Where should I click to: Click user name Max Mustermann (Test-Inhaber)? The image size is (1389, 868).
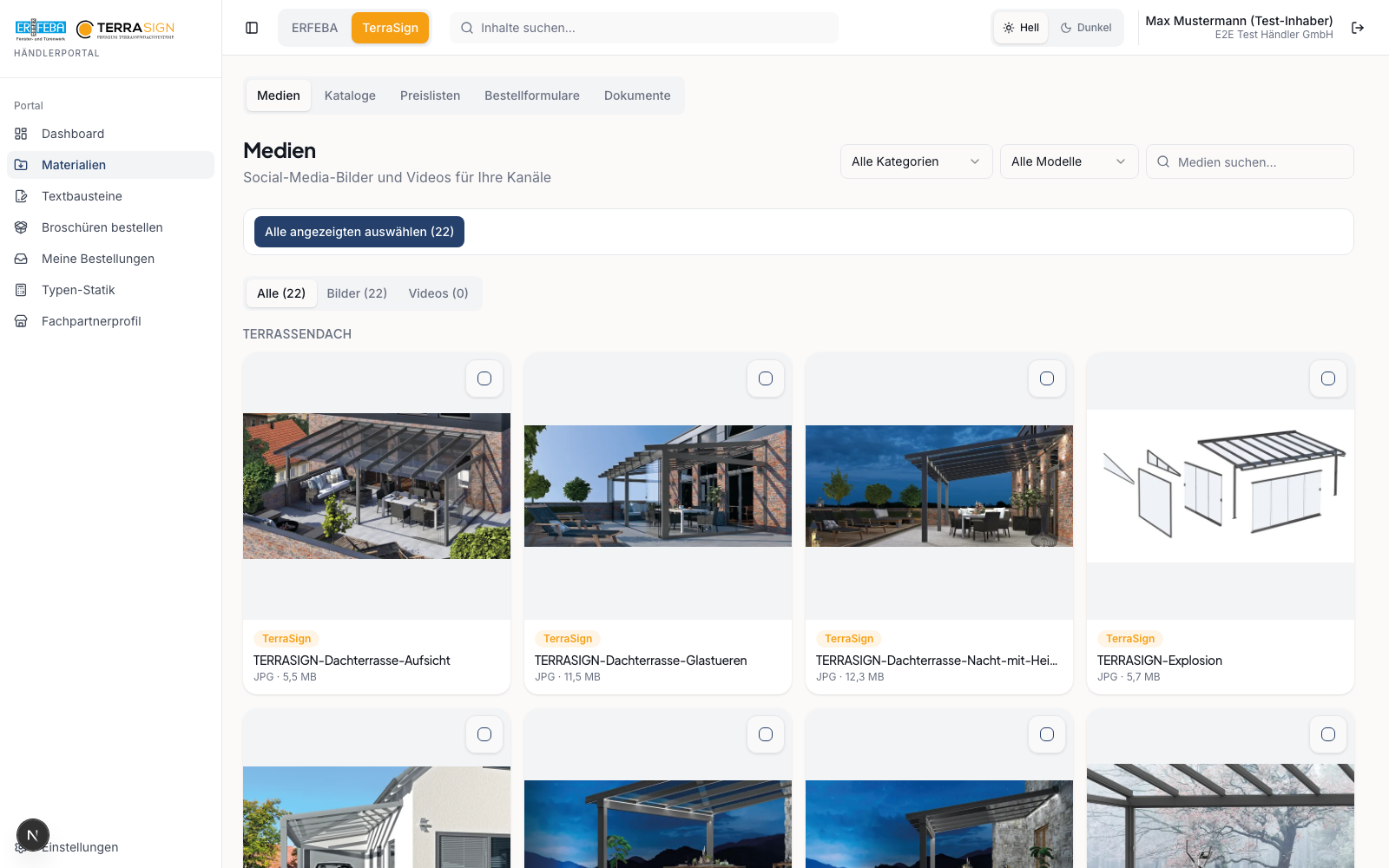coord(1239,21)
